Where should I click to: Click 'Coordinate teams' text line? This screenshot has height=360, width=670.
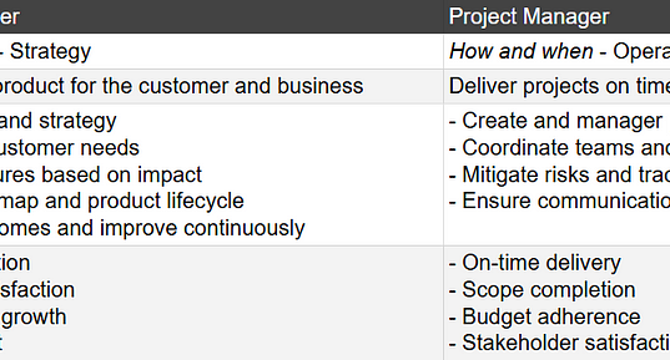coord(559,147)
